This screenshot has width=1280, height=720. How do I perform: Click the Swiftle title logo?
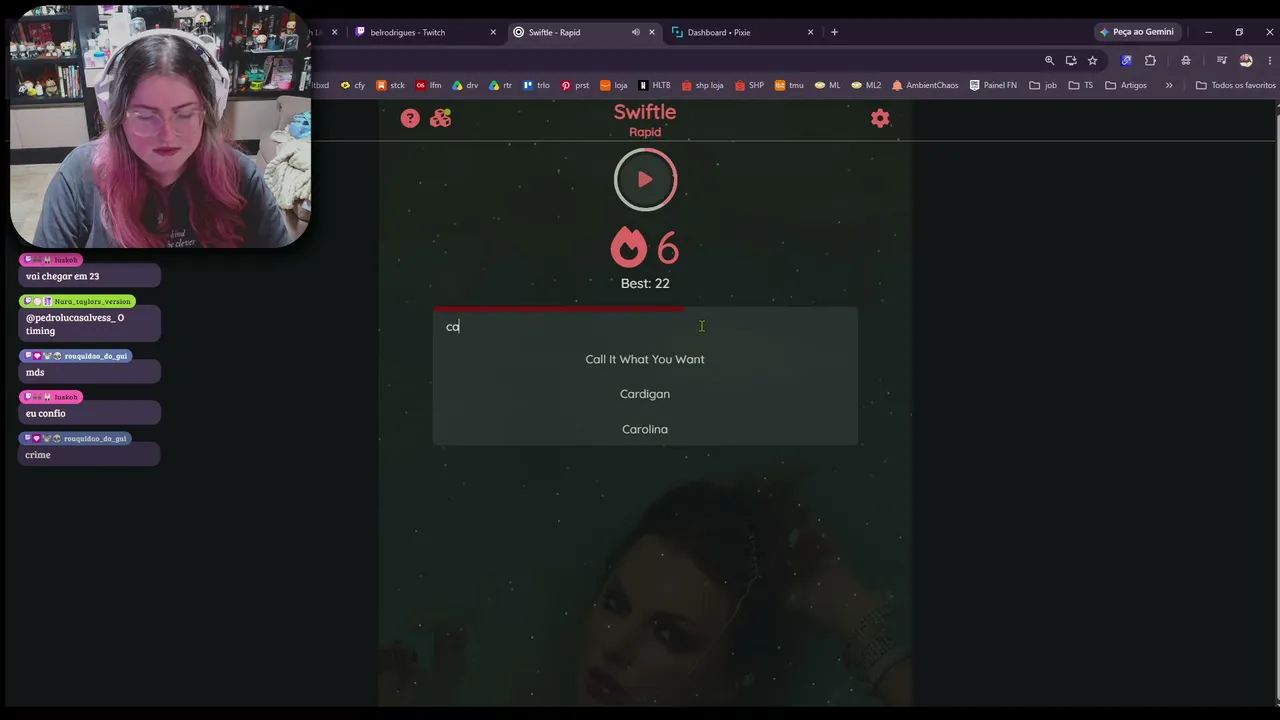pyautogui.click(x=645, y=112)
